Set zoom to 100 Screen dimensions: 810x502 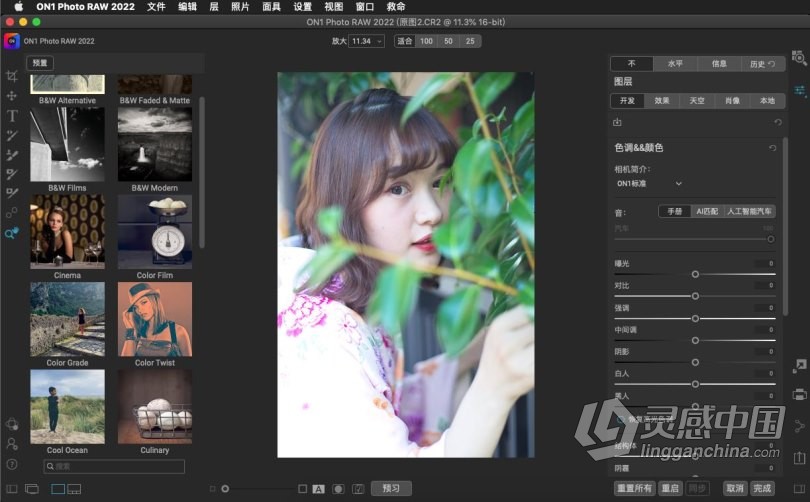pos(426,41)
